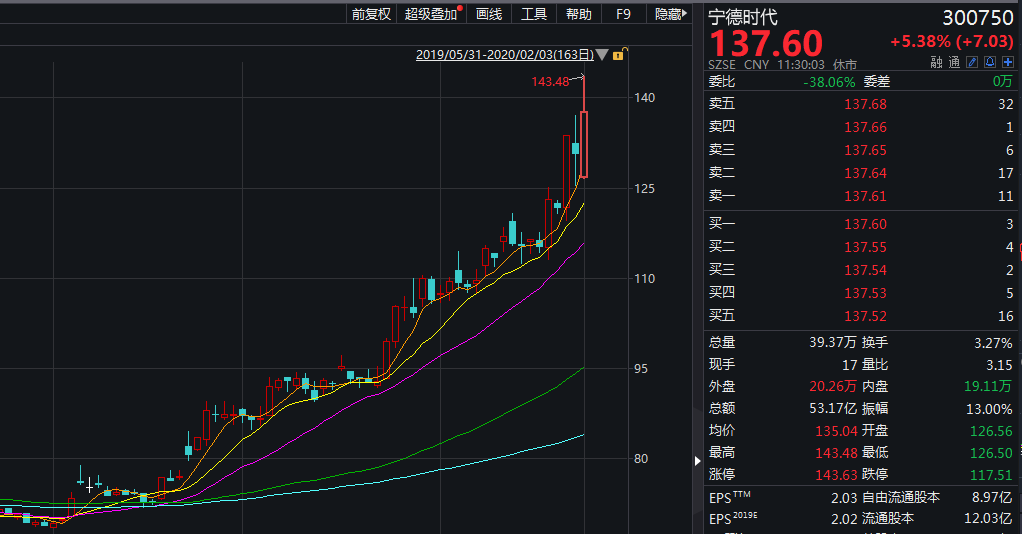This screenshot has height=534, width=1022.
Task: Click the EPS TTM value 2.03
Action: (x=844, y=498)
